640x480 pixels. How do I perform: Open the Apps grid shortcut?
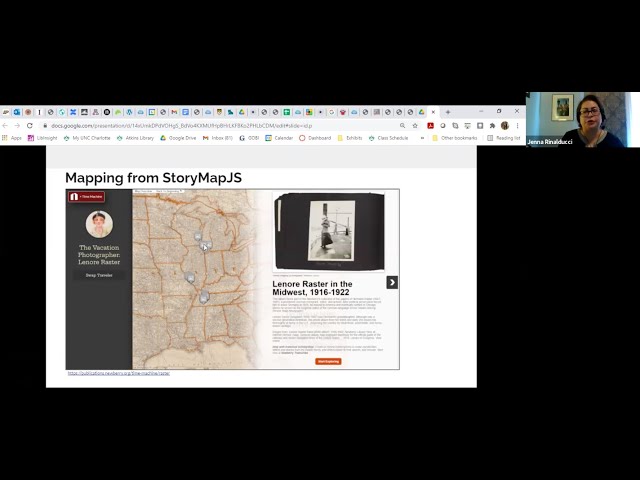click(x=12, y=138)
